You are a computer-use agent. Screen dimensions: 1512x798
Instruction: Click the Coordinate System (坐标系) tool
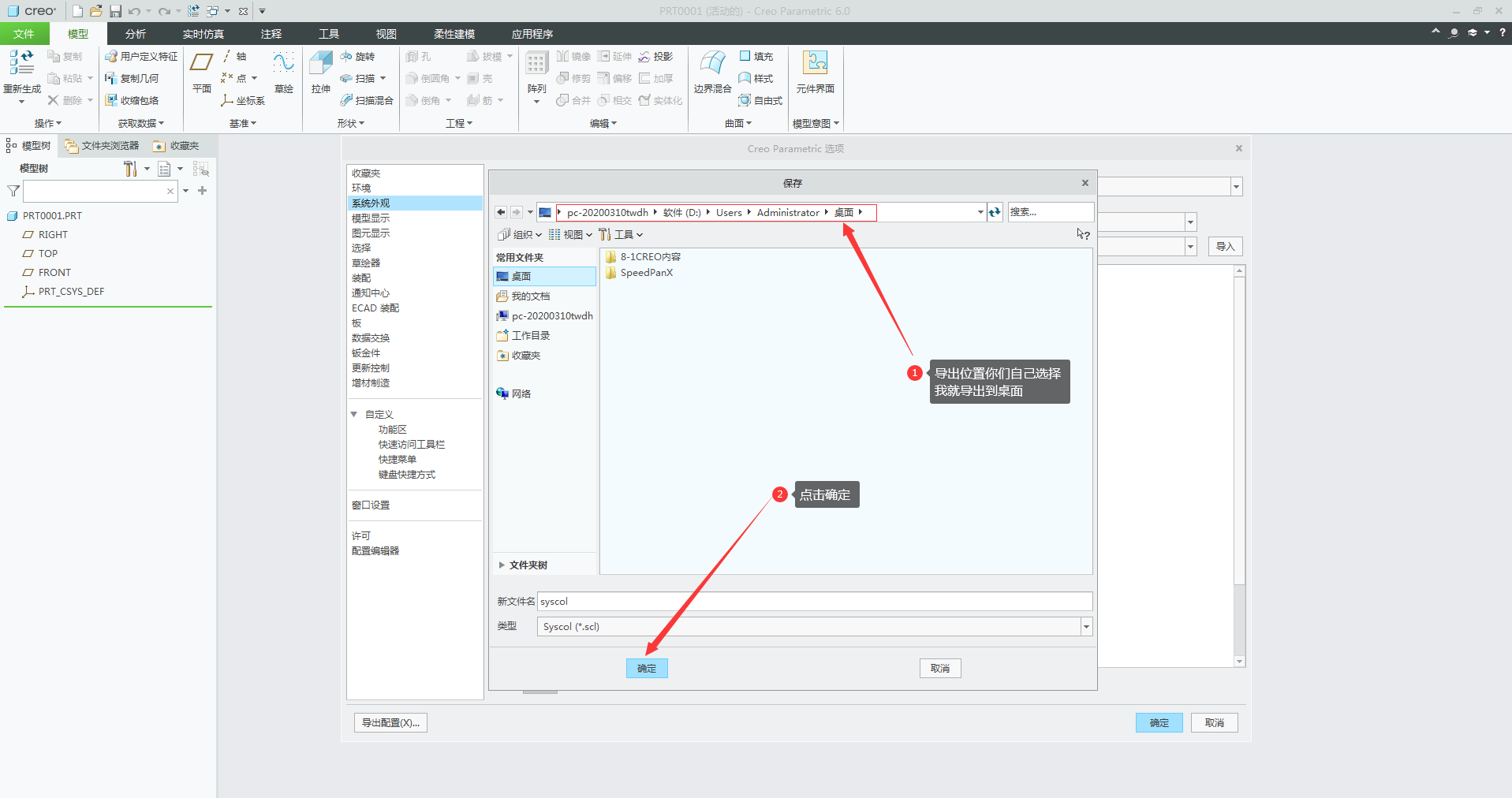pyautogui.click(x=243, y=100)
